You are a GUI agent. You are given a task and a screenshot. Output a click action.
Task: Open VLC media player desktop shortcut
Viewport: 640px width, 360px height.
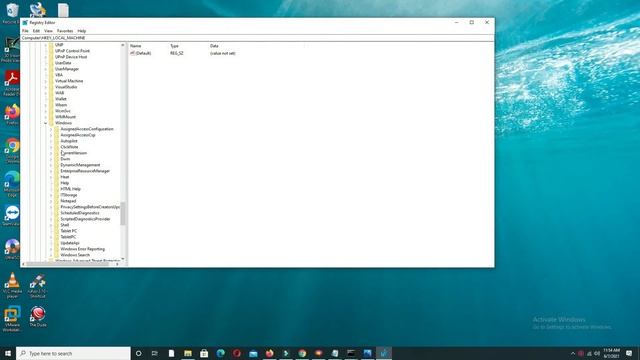tap(12, 285)
